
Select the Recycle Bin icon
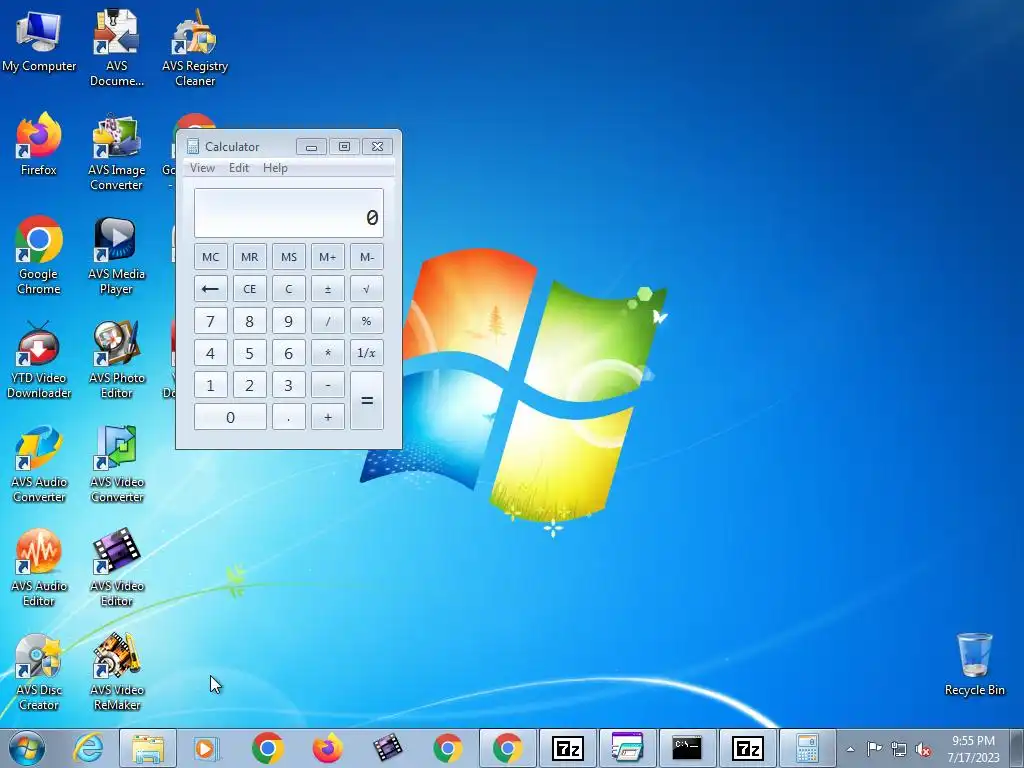click(974, 664)
